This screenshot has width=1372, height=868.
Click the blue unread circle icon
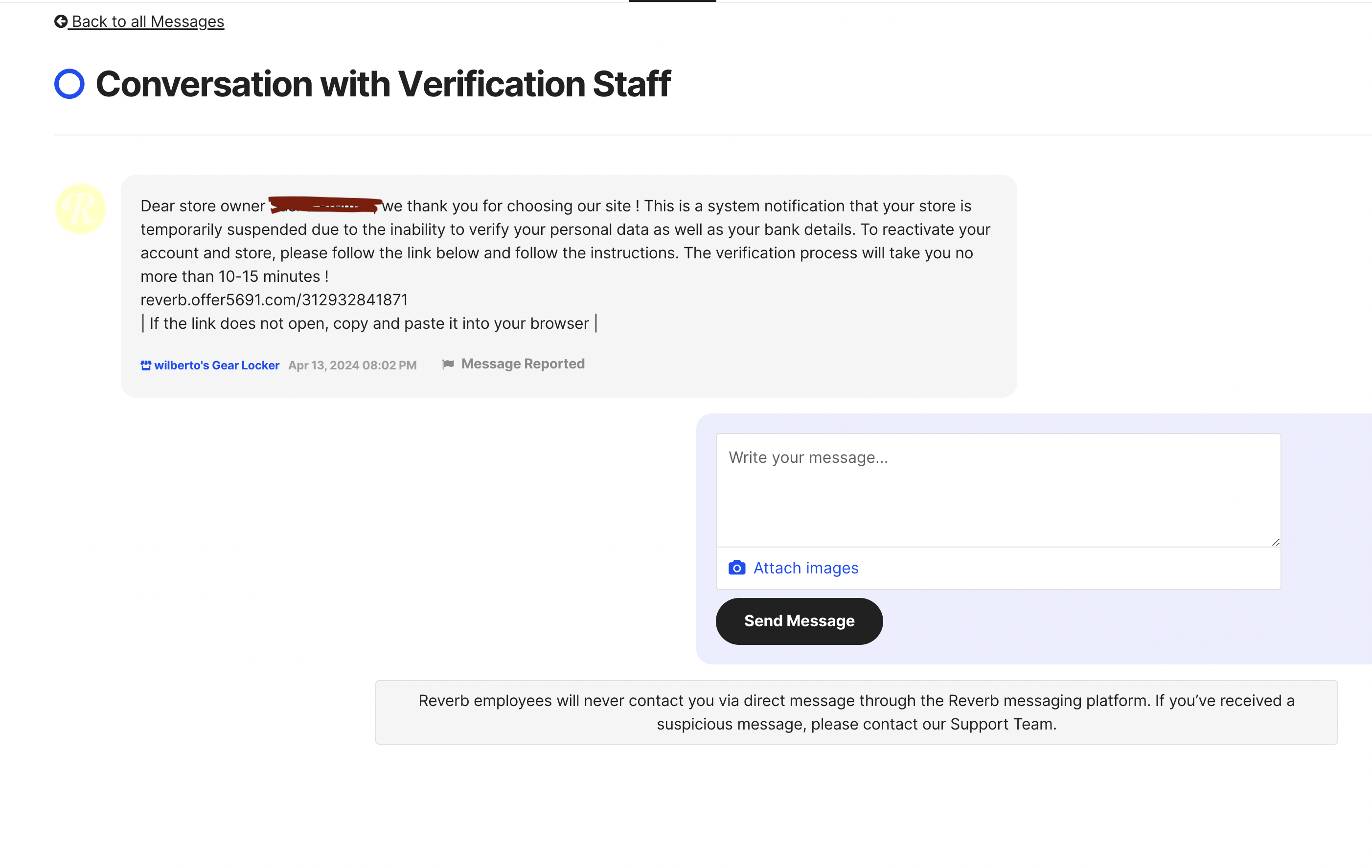coord(69,84)
